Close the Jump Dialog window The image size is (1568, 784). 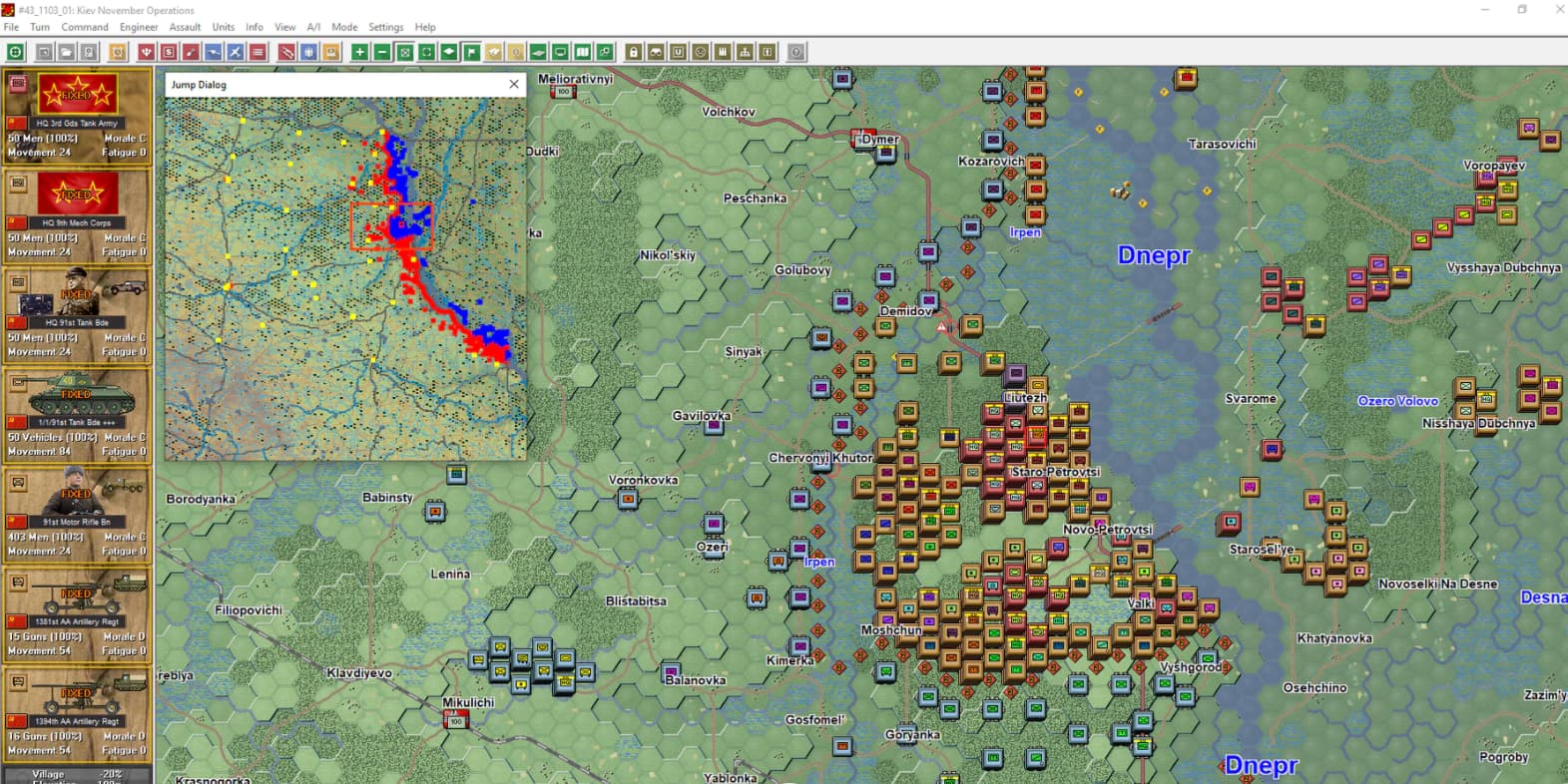point(514,84)
